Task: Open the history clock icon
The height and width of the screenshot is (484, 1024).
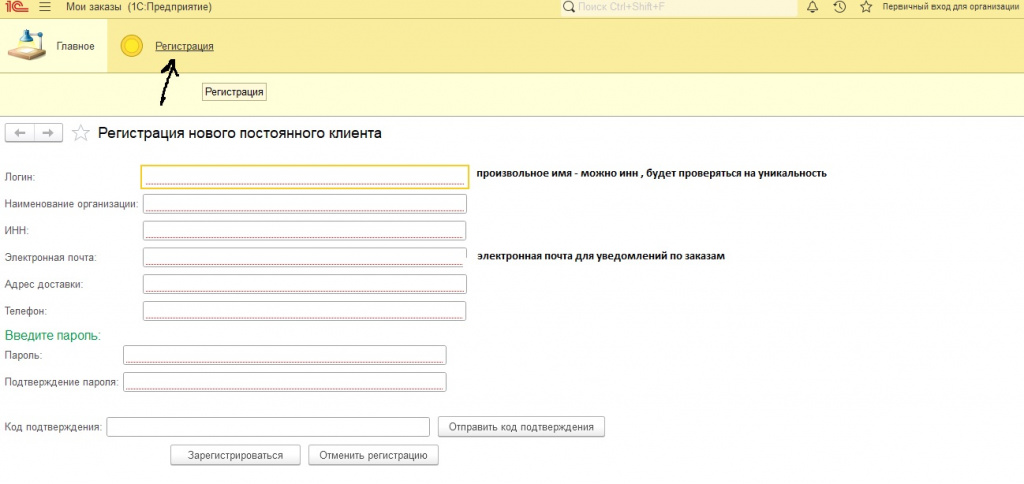Action: (839, 7)
